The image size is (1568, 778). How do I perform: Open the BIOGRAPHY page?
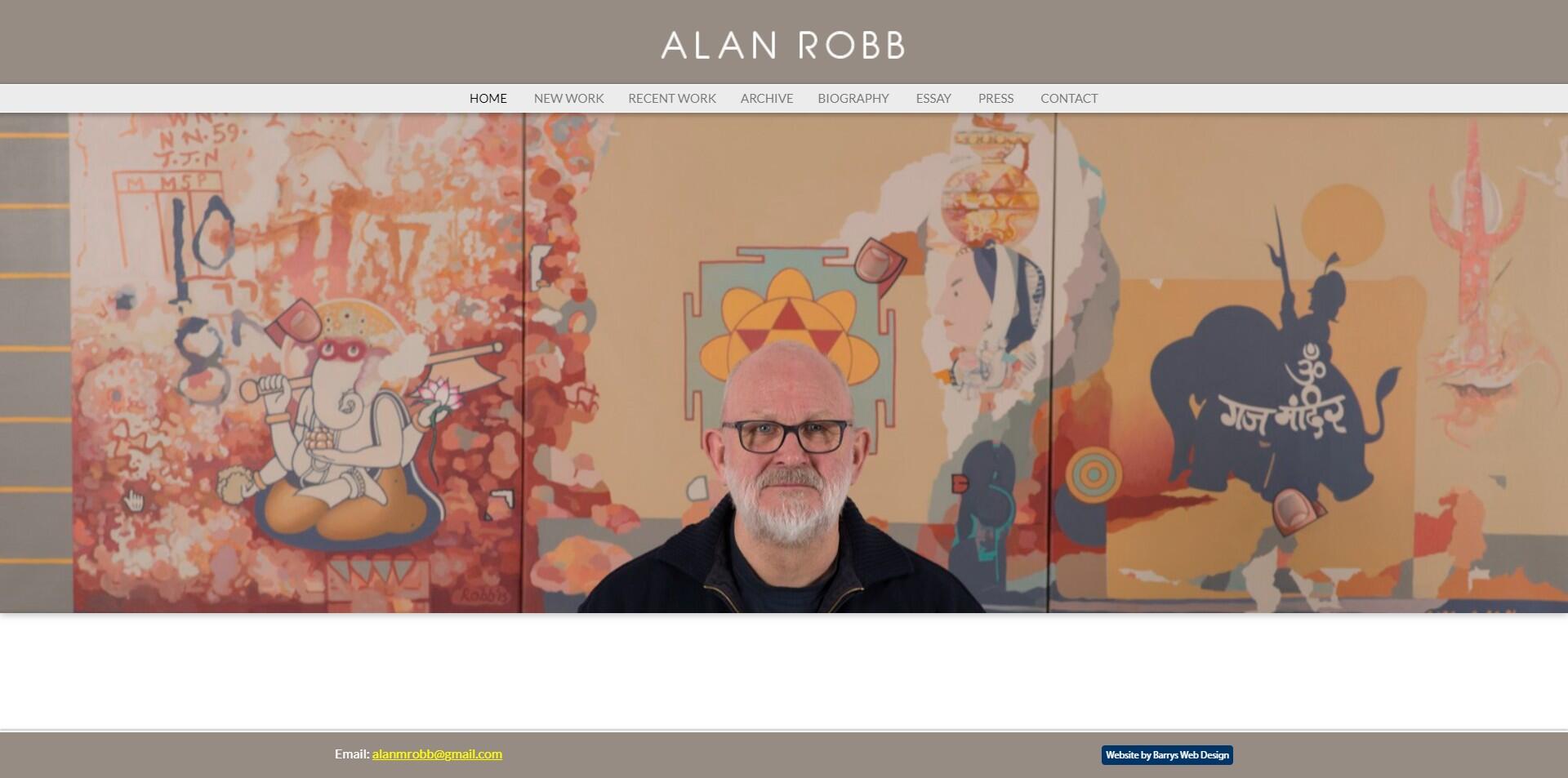pos(853,98)
